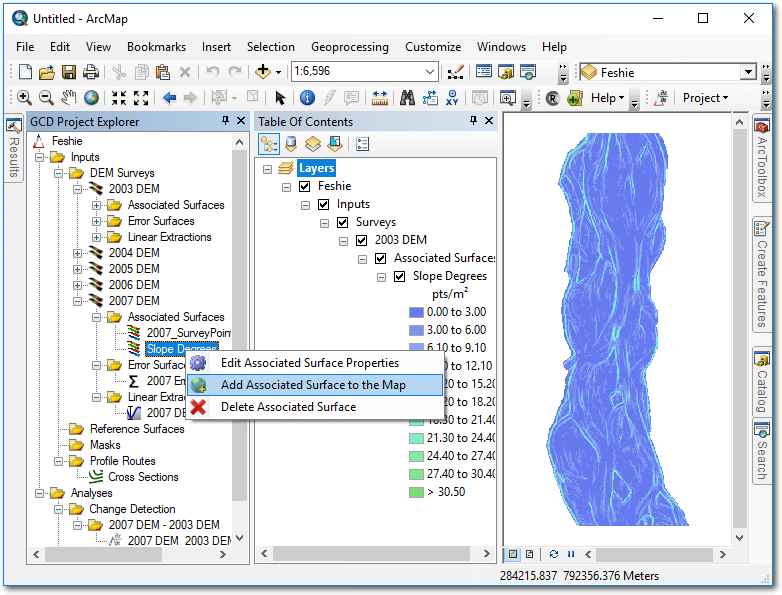
Task: Open the Project dropdown menu
Action: pyautogui.click(x=705, y=98)
